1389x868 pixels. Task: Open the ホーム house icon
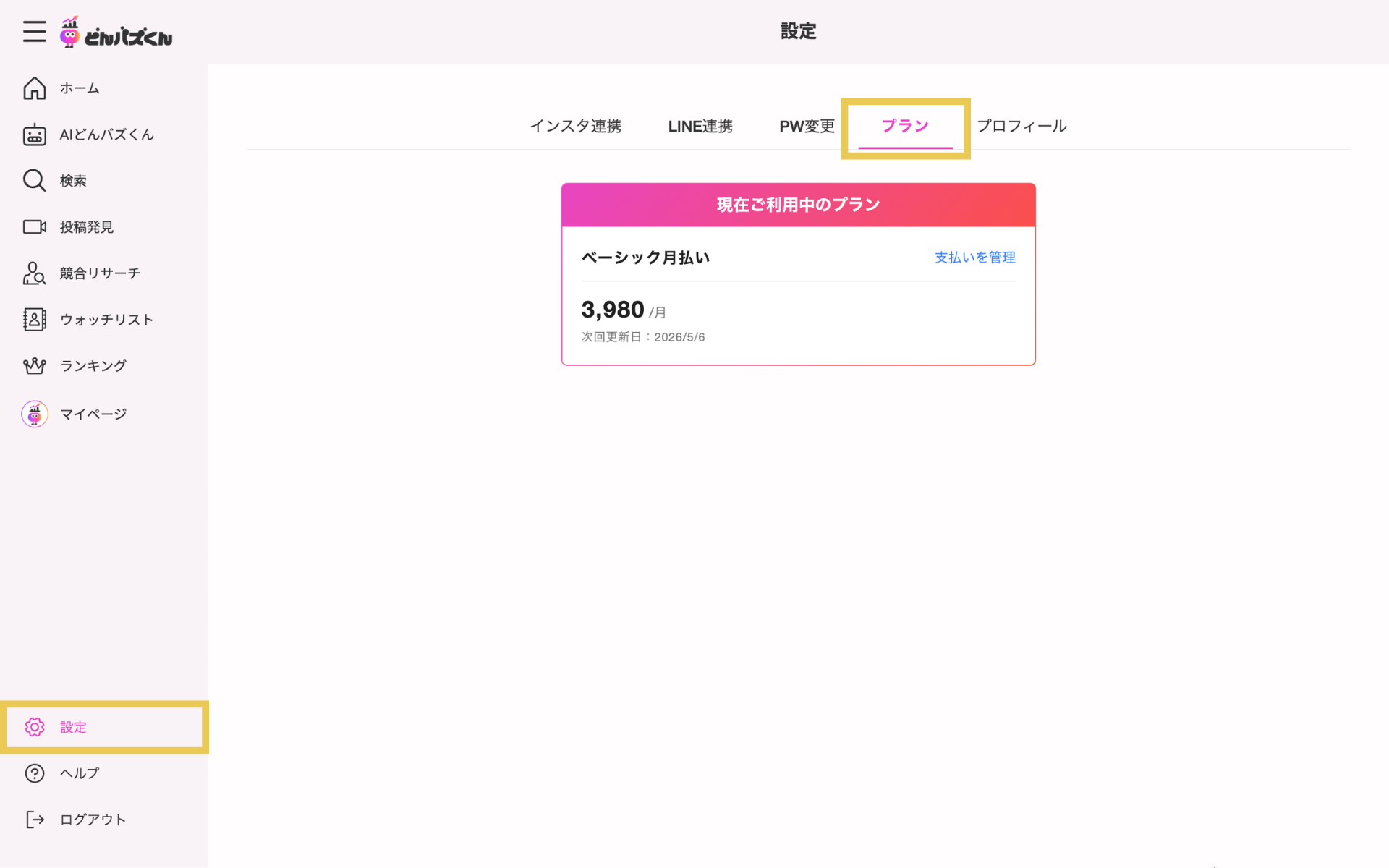pos(35,88)
